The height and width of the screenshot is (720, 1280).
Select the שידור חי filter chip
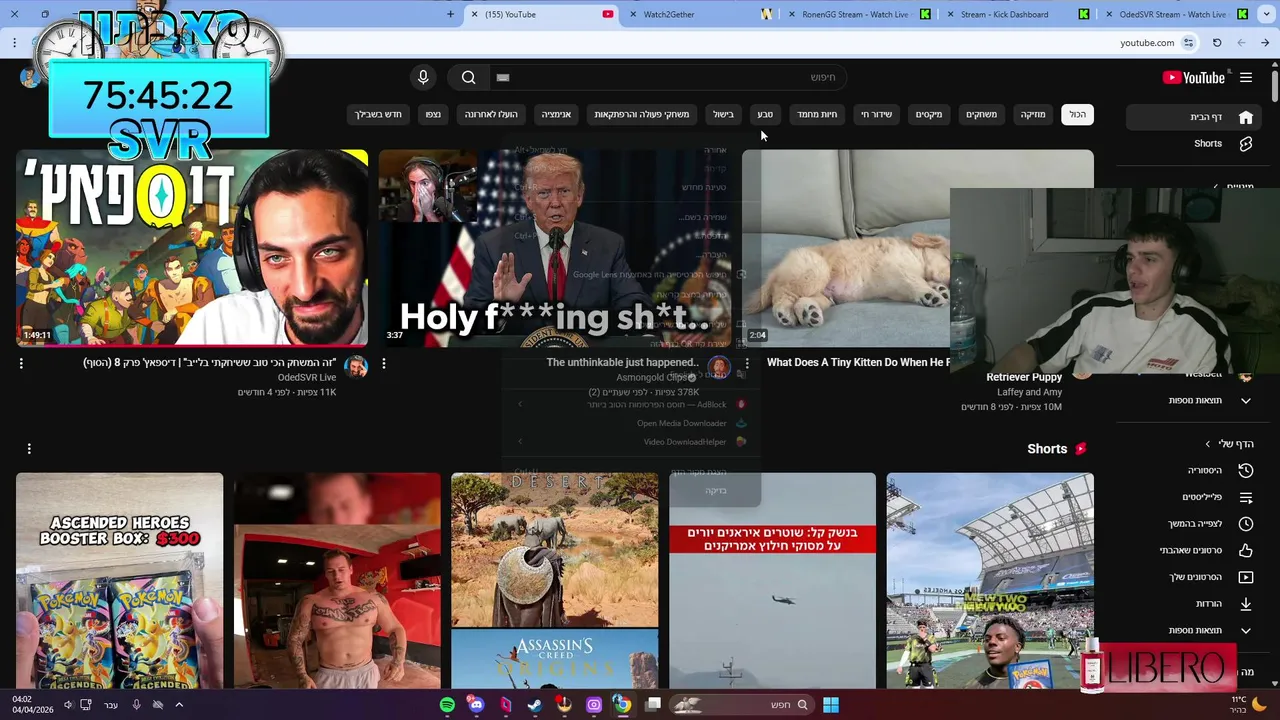coord(876,115)
